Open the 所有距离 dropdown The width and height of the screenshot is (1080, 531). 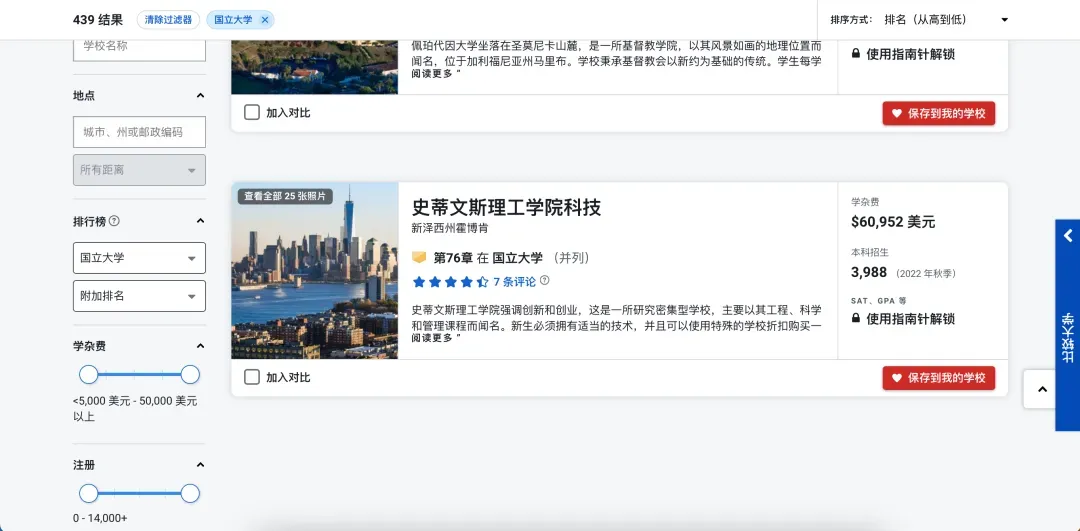(x=139, y=170)
